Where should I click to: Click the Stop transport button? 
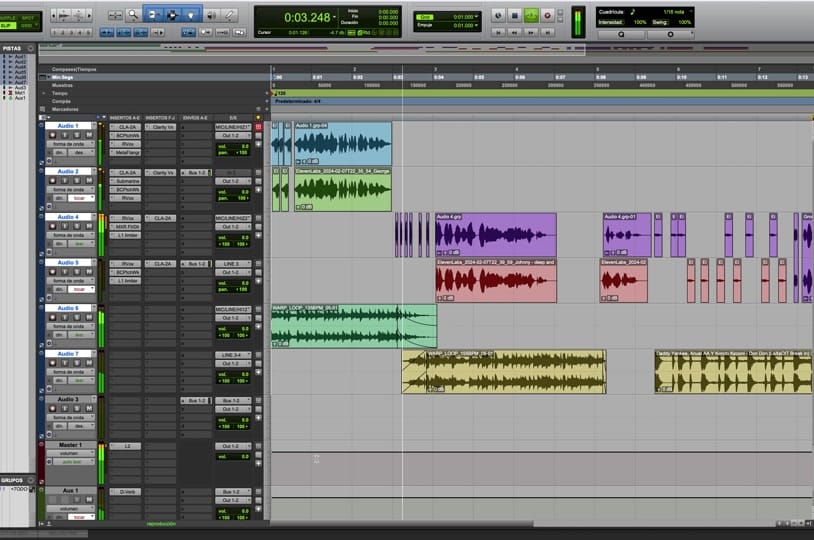pos(514,16)
